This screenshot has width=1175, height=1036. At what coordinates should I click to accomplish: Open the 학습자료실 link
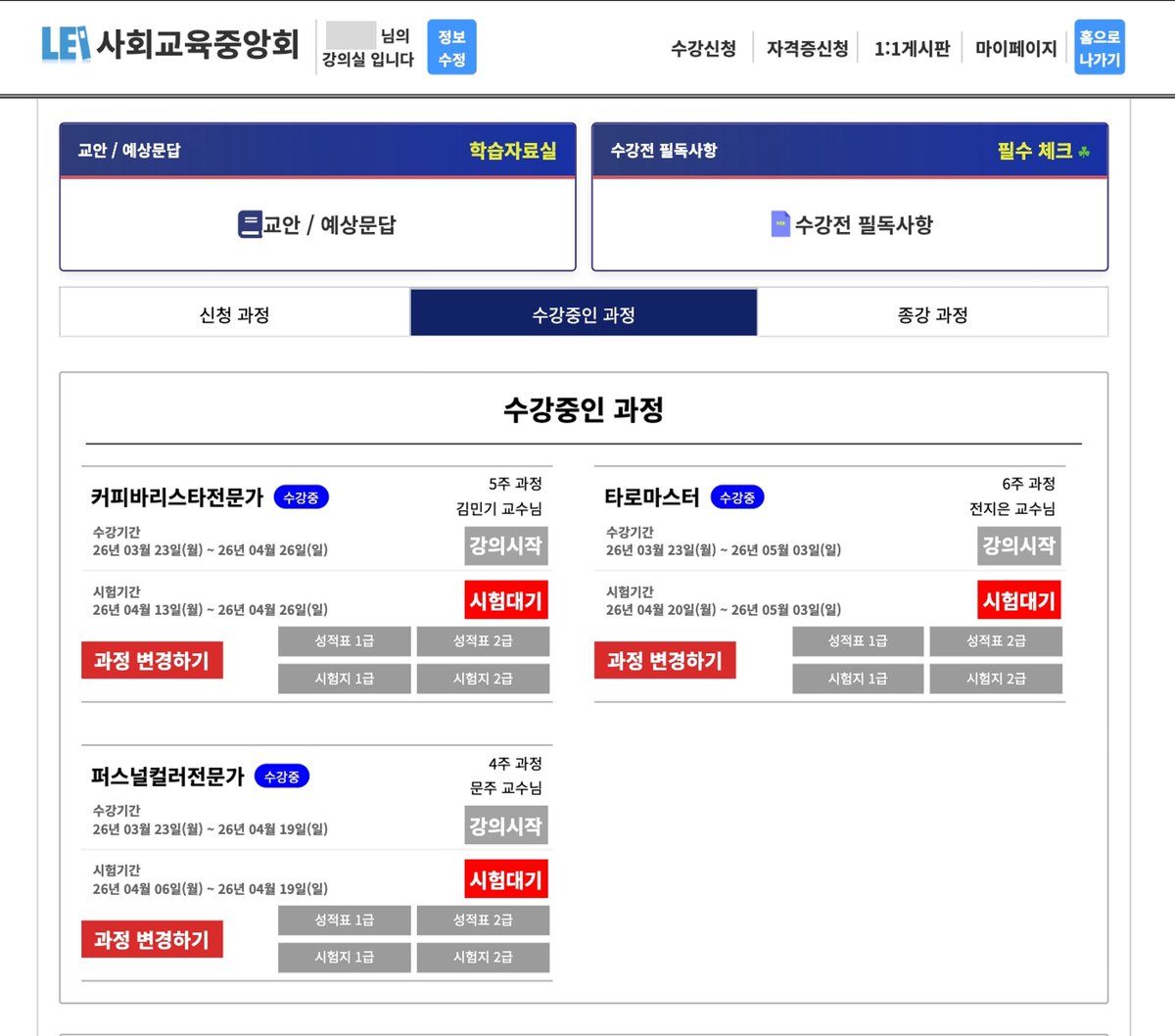[512, 151]
